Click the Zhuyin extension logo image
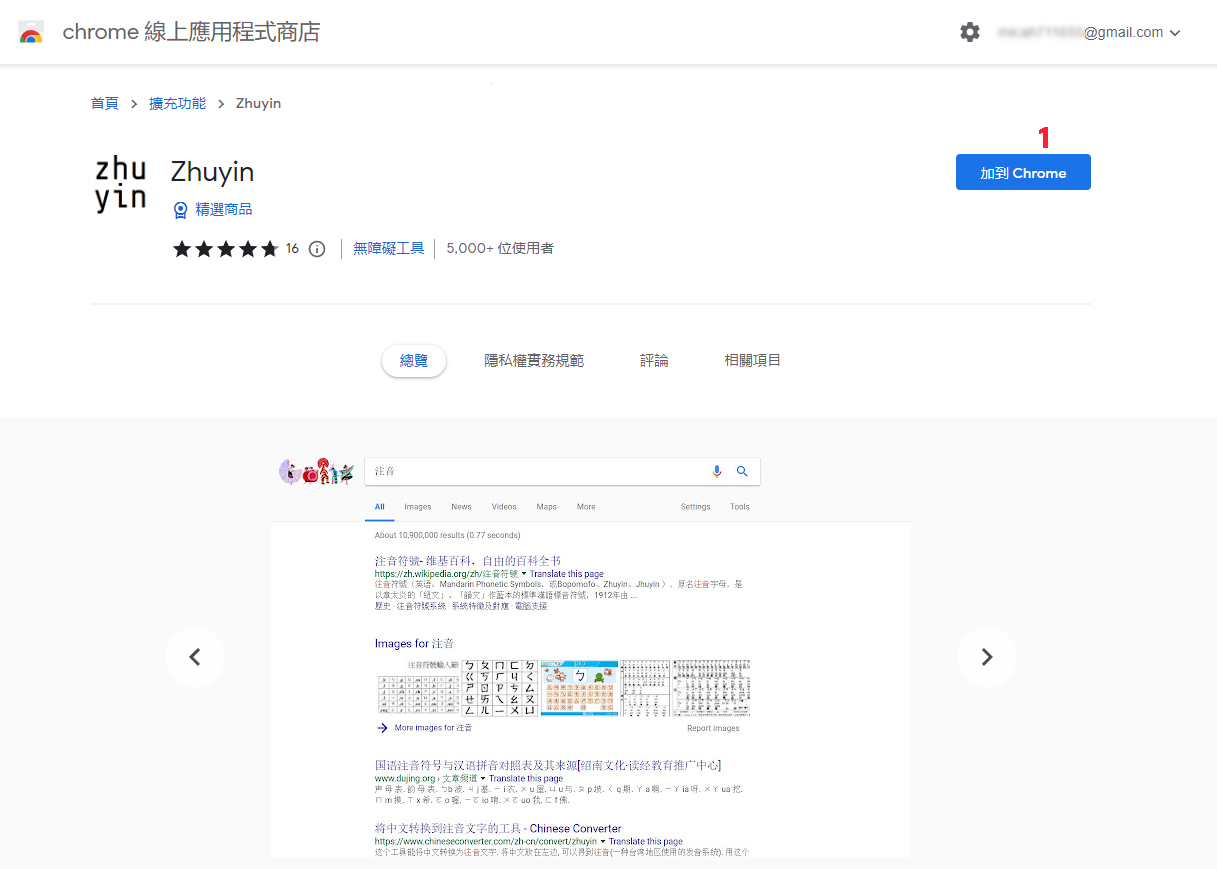Screen dimensions: 1217x869 [x=121, y=184]
